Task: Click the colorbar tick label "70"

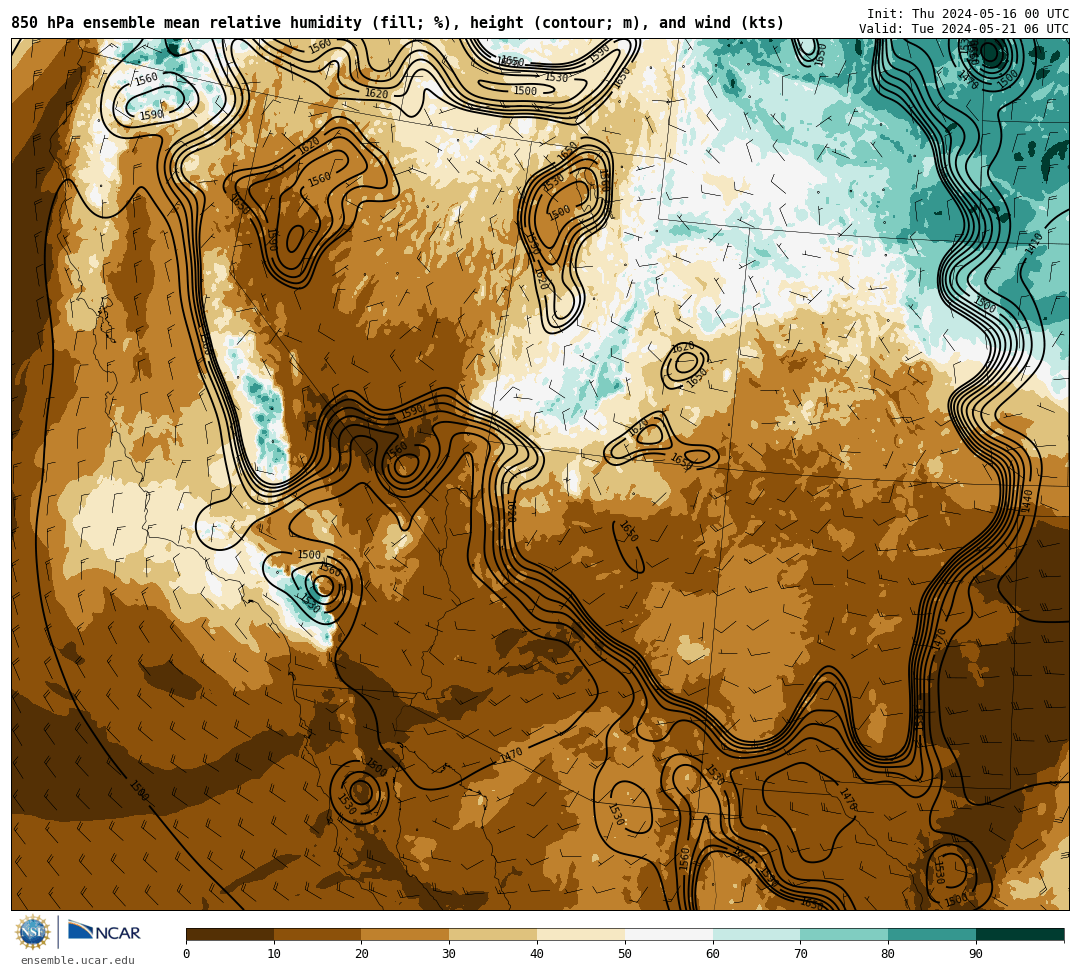Action: click(x=800, y=954)
